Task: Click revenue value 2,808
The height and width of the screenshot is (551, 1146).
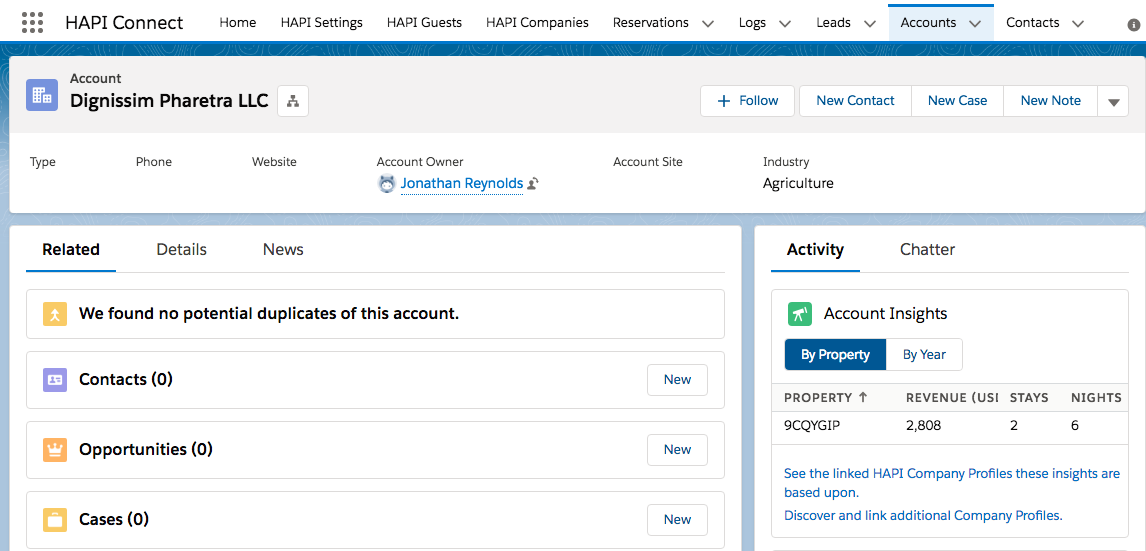Action: click(923, 425)
